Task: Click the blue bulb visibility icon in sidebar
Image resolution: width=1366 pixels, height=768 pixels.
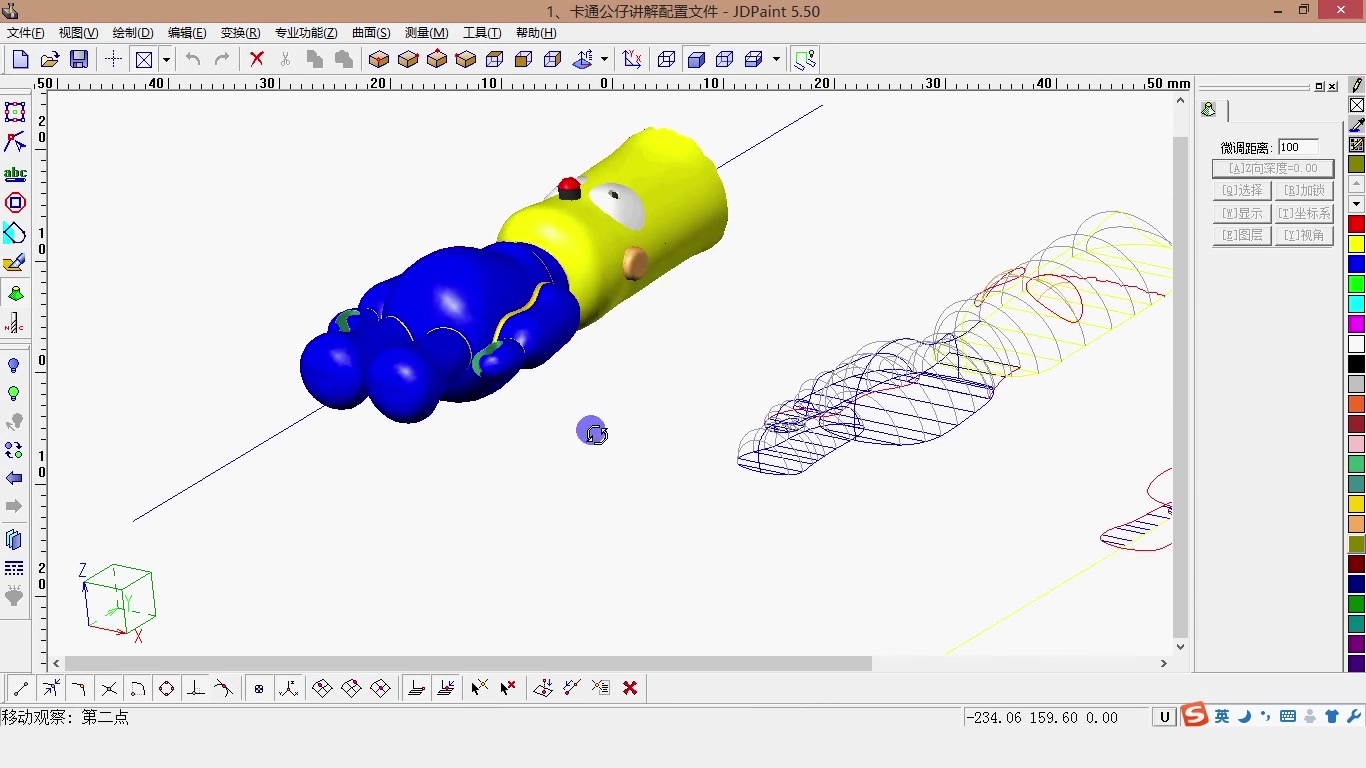Action: coord(14,366)
